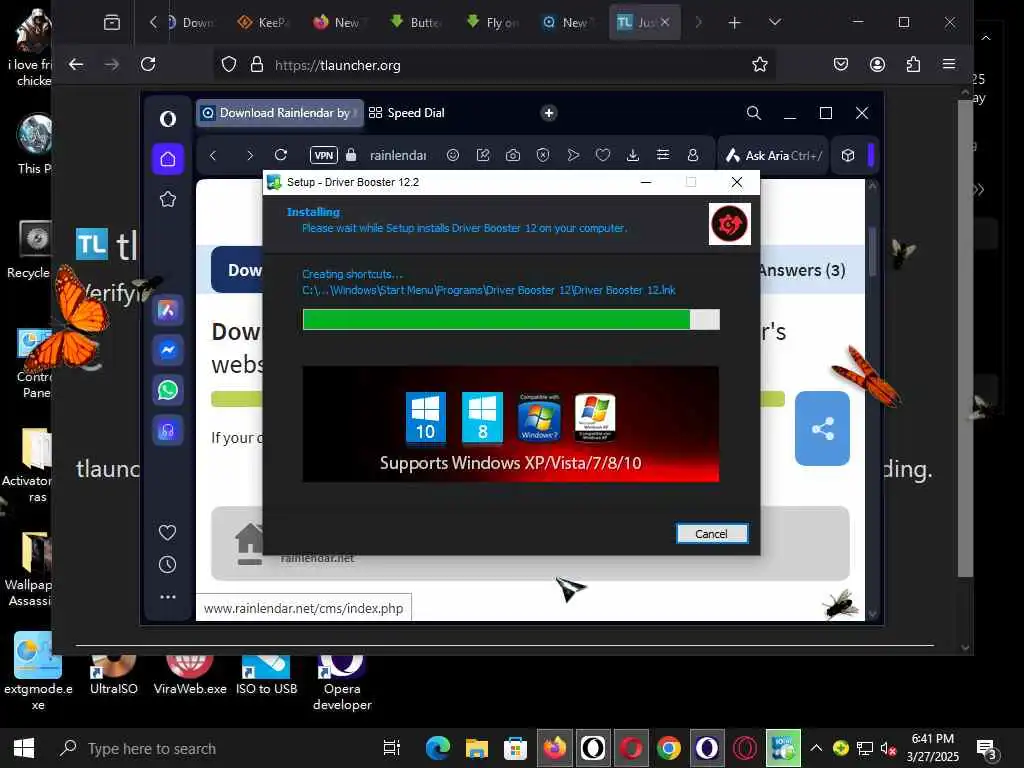The image size is (1024, 768).
Task: Open WhatsApp in Opera sidebar
Action: (168, 390)
